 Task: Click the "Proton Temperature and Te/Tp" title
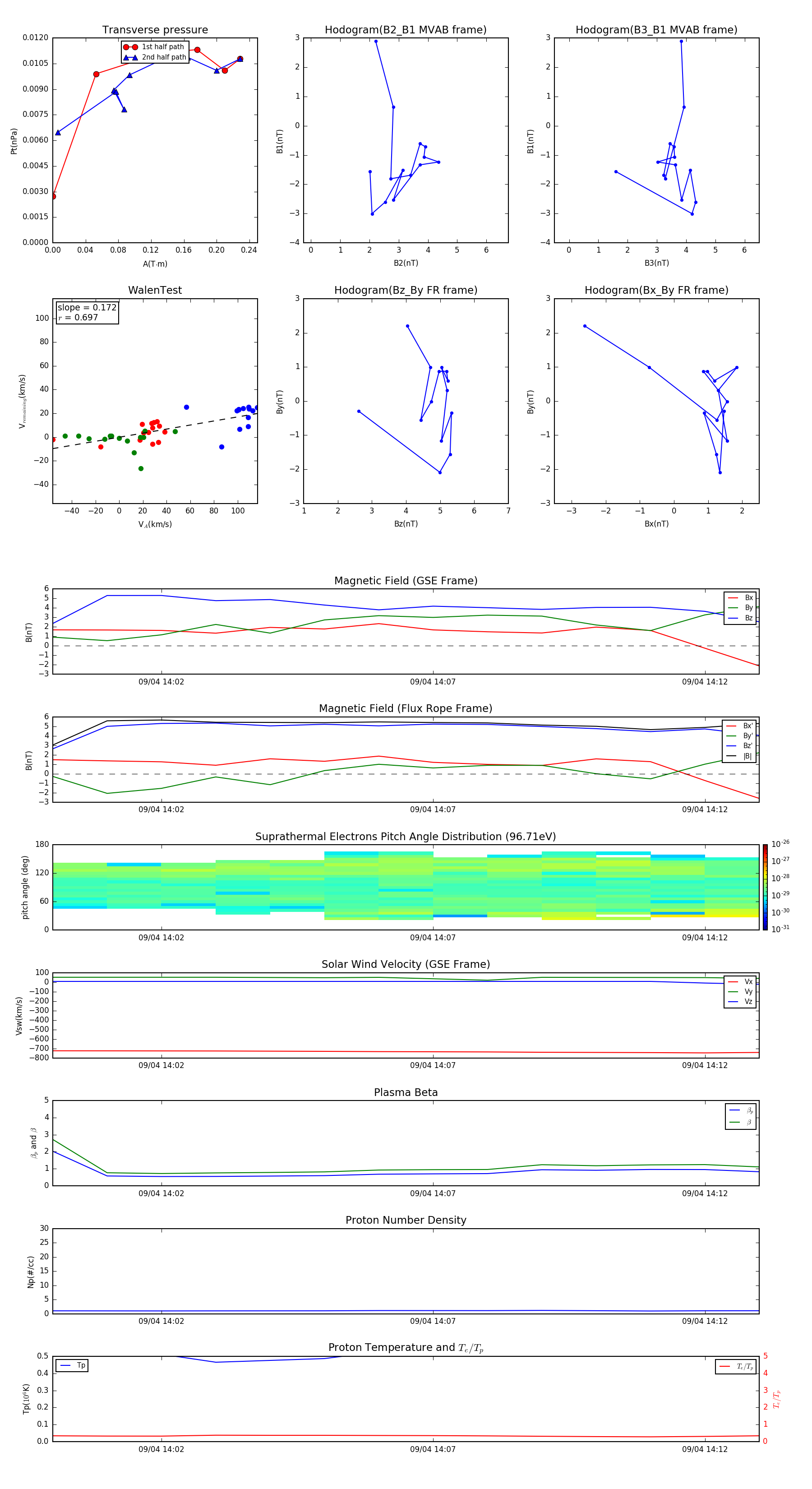pyautogui.click(x=406, y=1348)
